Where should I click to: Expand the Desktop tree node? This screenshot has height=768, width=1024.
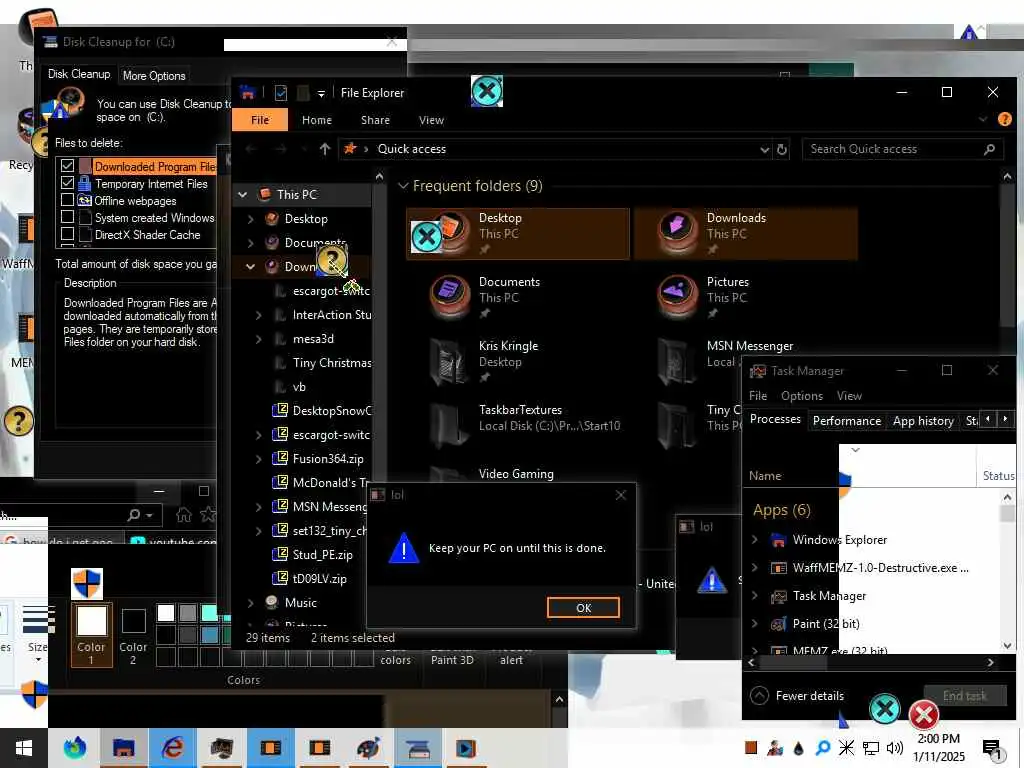251,219
